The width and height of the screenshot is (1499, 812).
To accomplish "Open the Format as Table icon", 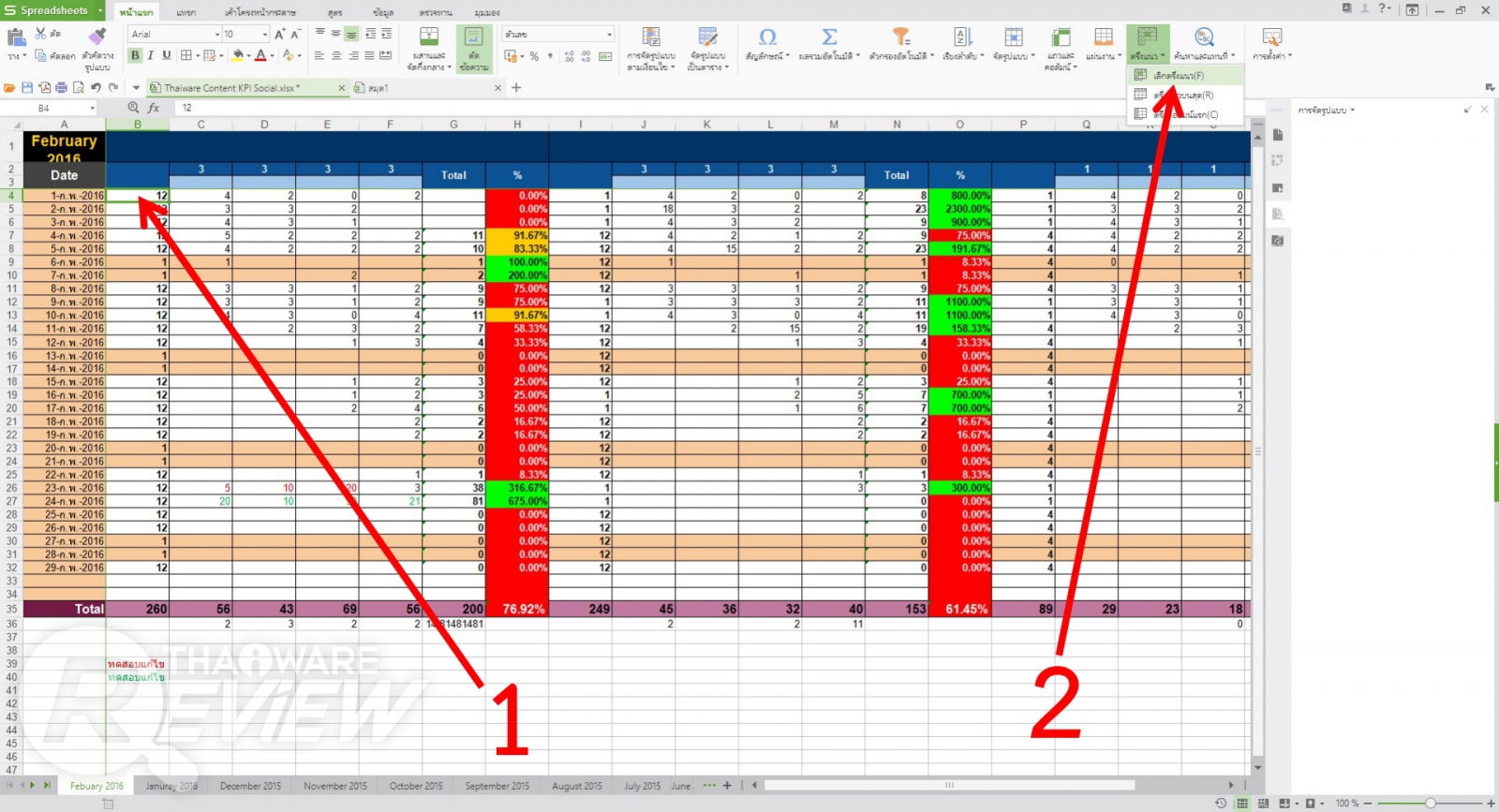I will [x=708, y=37].
